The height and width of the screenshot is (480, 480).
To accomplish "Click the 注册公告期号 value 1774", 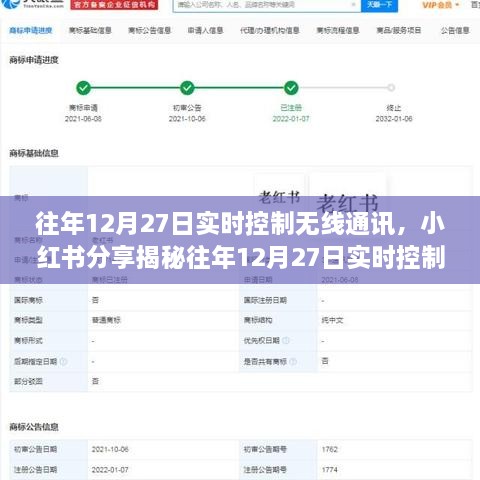I will pos(330,470).
